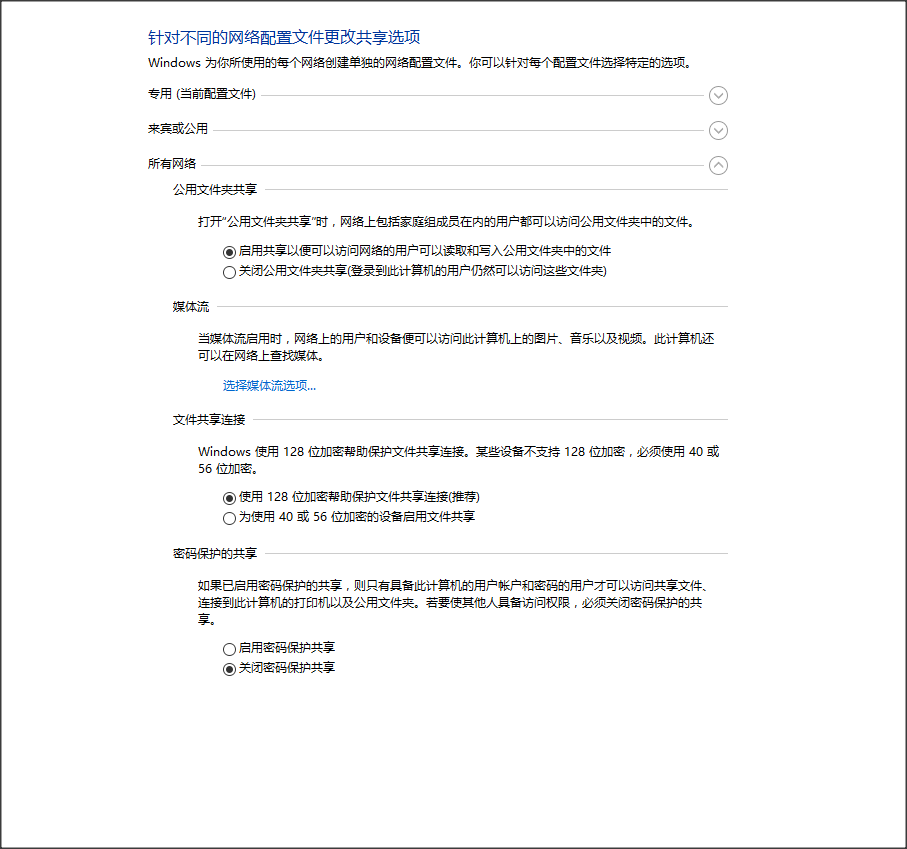The height and width of the screenshot is (849, 907).
Task: Click the 专用 (当前配置文件) profile label
Action: [x=201, y=94]
